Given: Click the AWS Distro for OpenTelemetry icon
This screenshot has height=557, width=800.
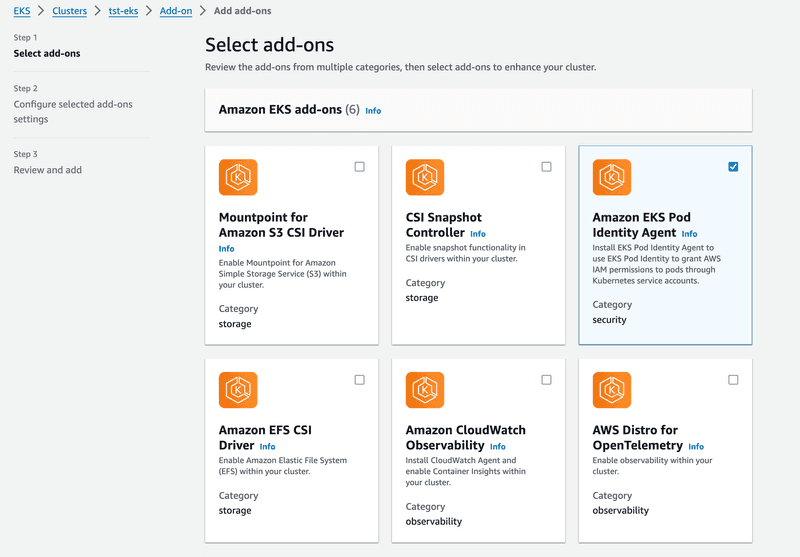Looking at the screenshot, I should [x=612, y=390].
